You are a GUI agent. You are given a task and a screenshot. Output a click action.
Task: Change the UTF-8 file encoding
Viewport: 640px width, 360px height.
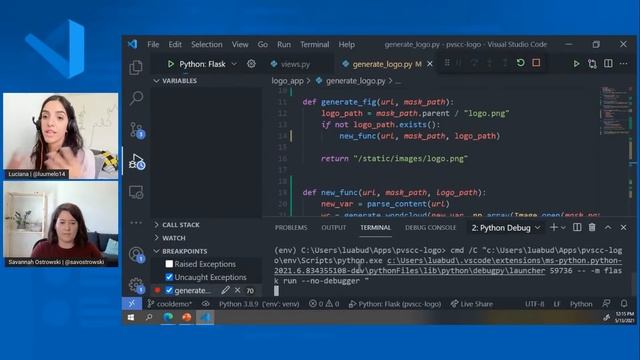pyautogui.click(x=534, y=304)
